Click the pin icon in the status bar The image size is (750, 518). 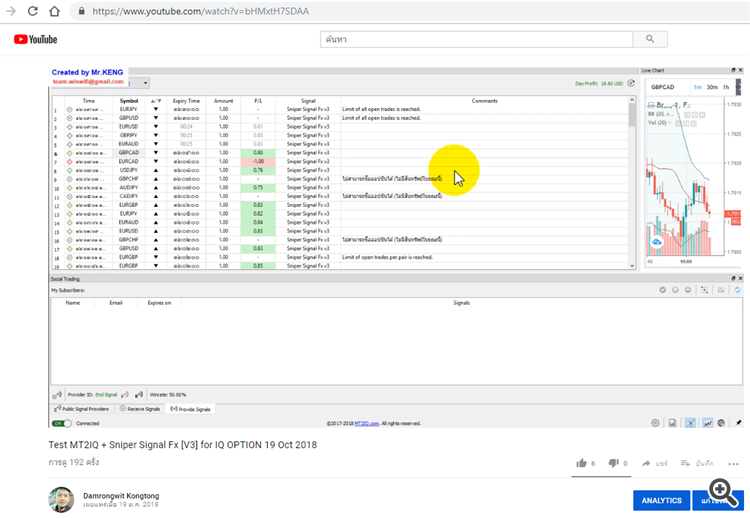pos(738,423)
